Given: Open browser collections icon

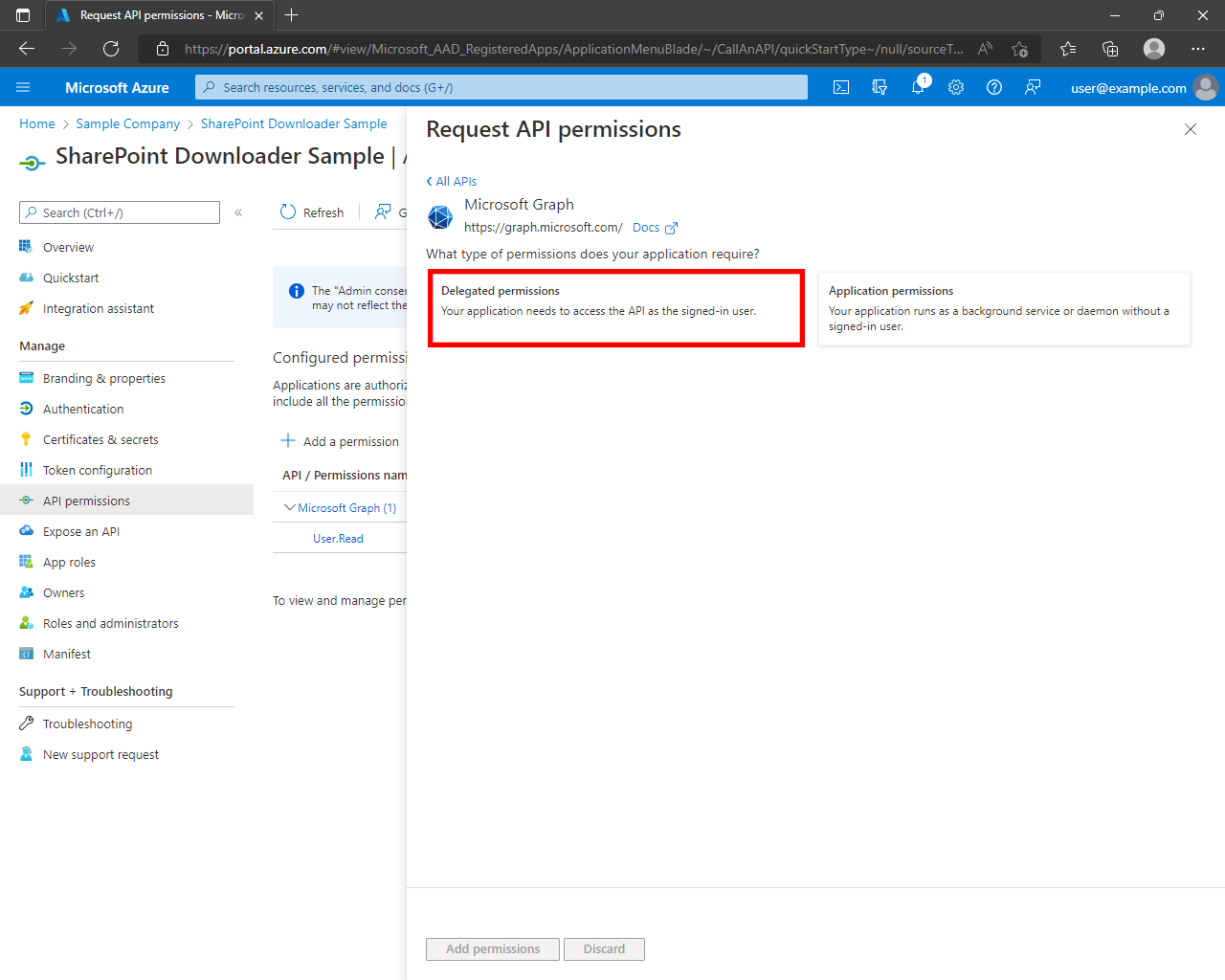Looking at the screenshot, I should [1110, 49].
